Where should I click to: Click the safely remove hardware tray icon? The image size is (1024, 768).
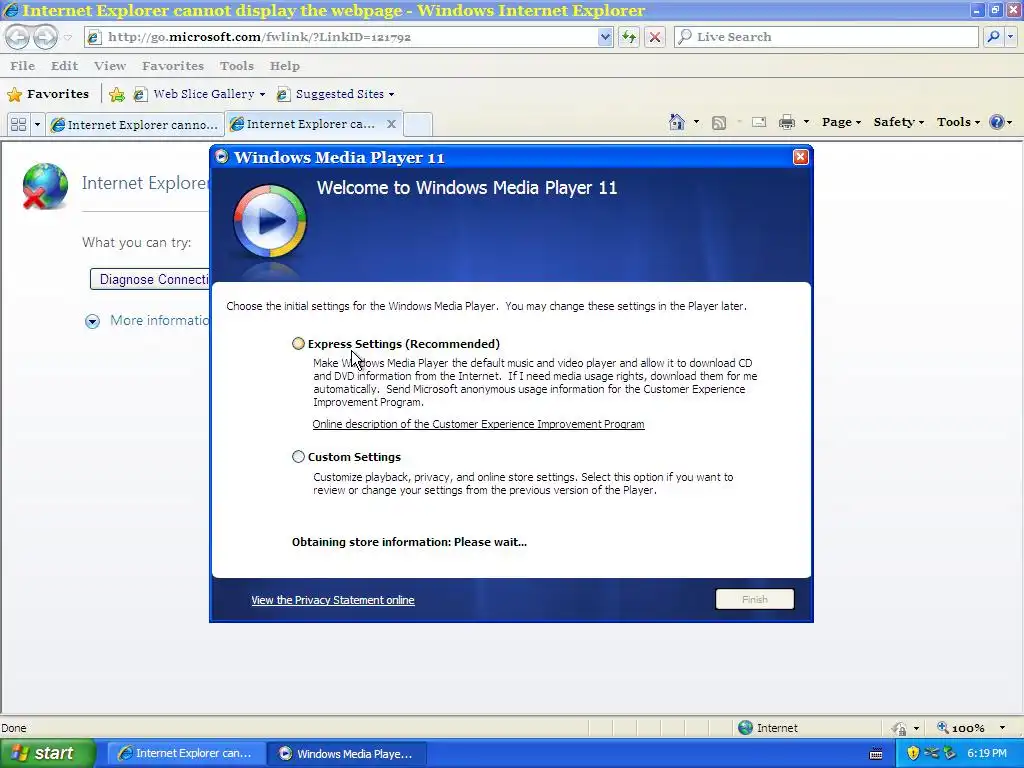pyautogui.click(x=950, y=753)
